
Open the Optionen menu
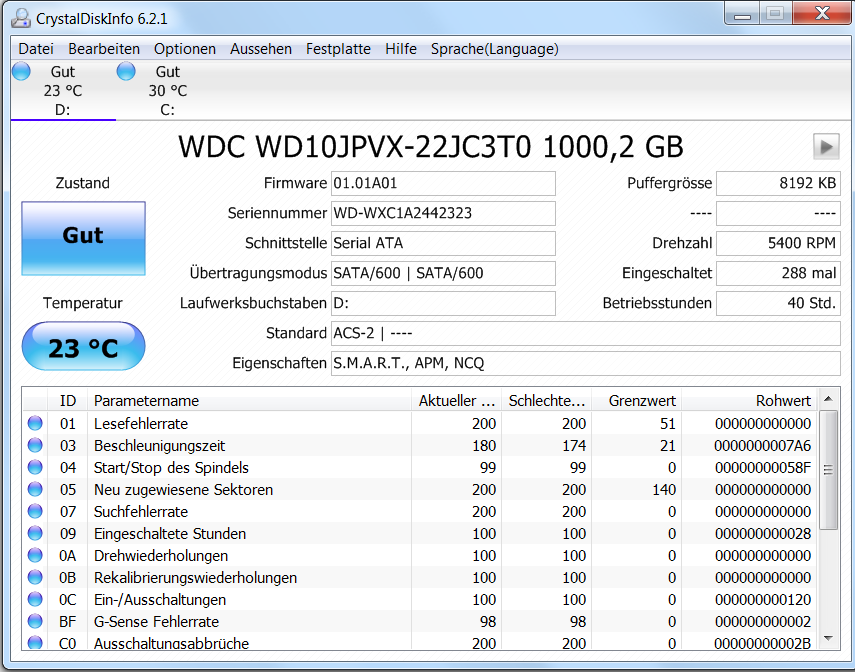coord(184,49)
